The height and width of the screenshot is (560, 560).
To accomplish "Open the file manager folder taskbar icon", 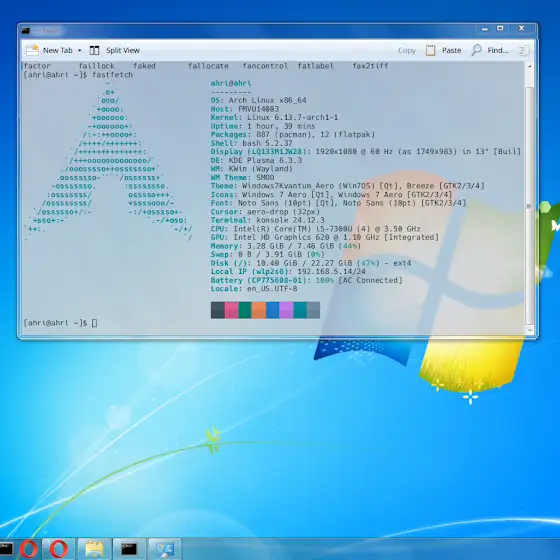I will tap(94, 549).
